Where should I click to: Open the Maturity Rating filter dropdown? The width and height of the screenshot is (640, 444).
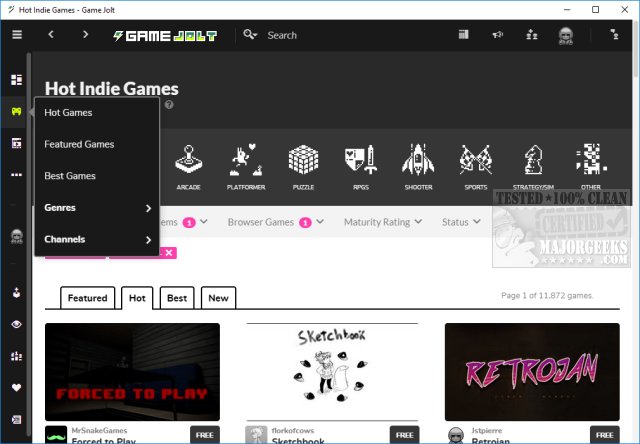point(382,222)
